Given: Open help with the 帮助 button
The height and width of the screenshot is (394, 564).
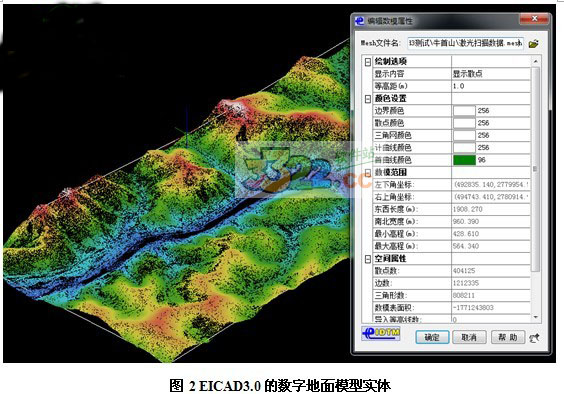Looking at the screenshot, I should 508,337.
